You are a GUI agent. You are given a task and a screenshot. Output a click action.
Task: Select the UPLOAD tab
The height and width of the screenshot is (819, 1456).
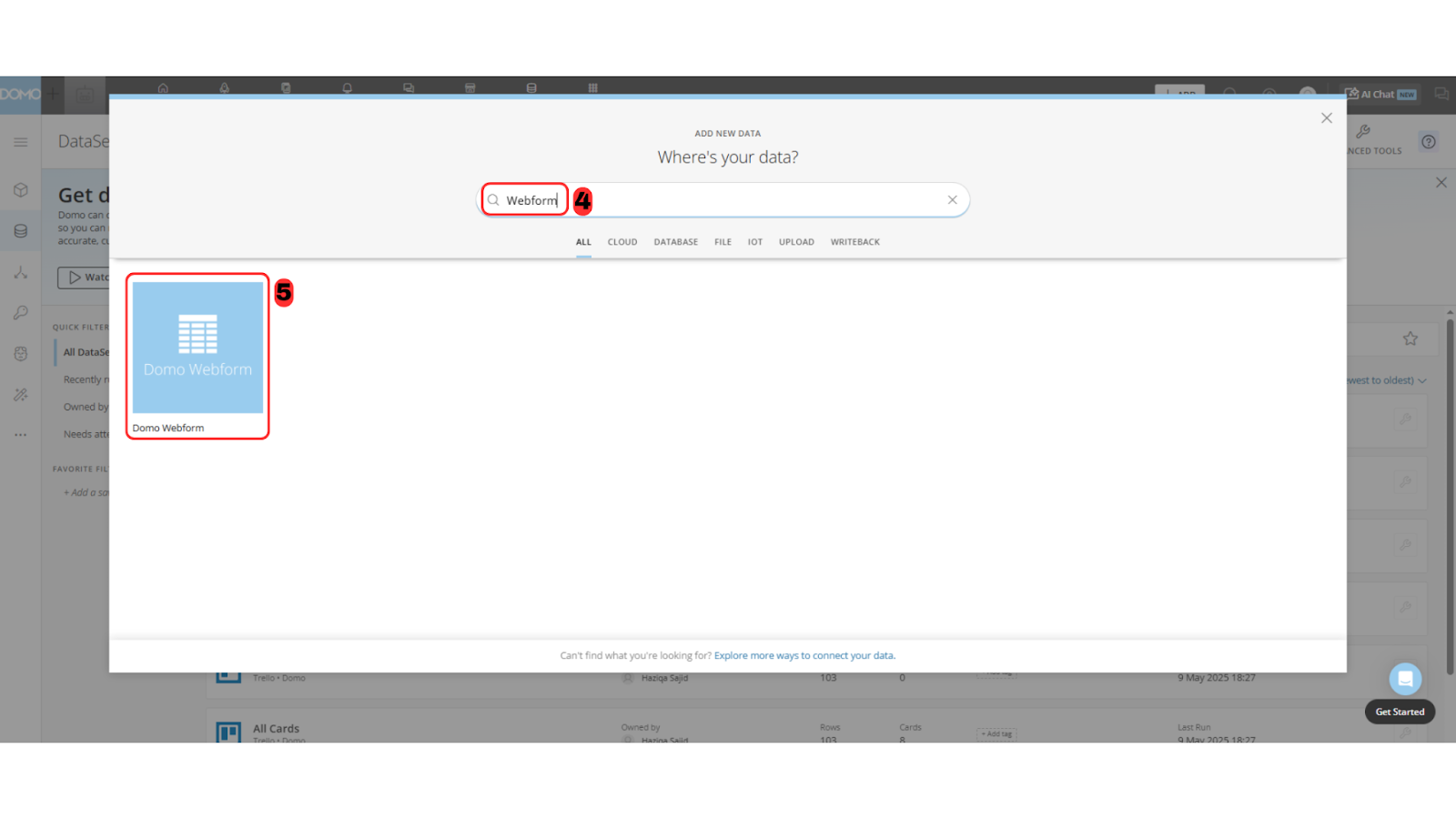[x=796, y=242]
